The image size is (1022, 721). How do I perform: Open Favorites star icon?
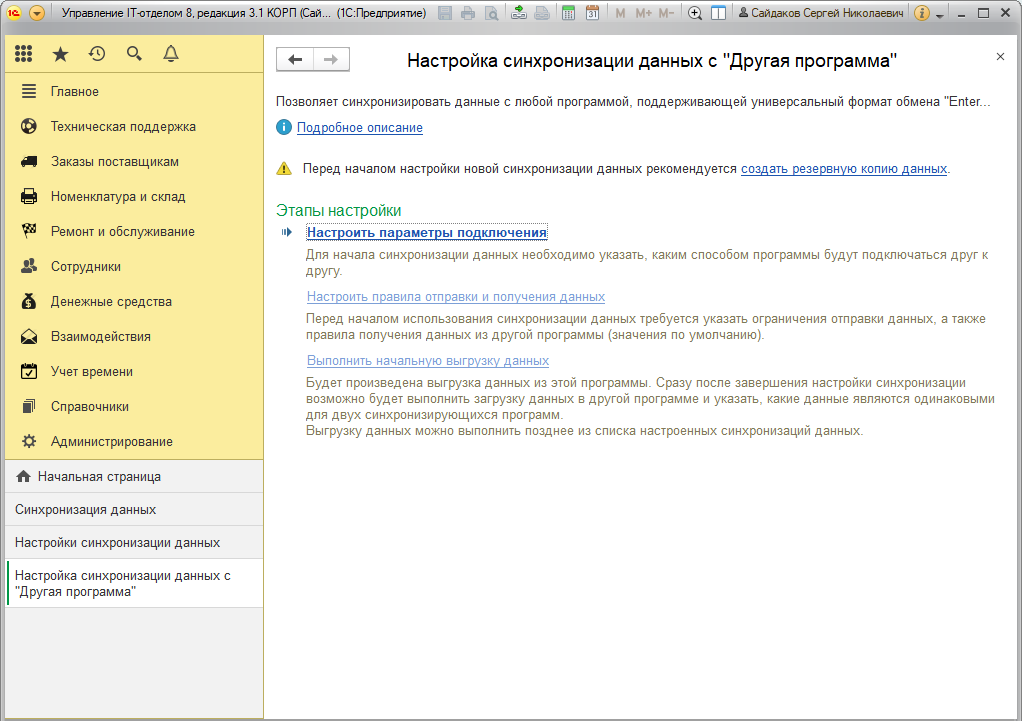(x=60, y=54)
